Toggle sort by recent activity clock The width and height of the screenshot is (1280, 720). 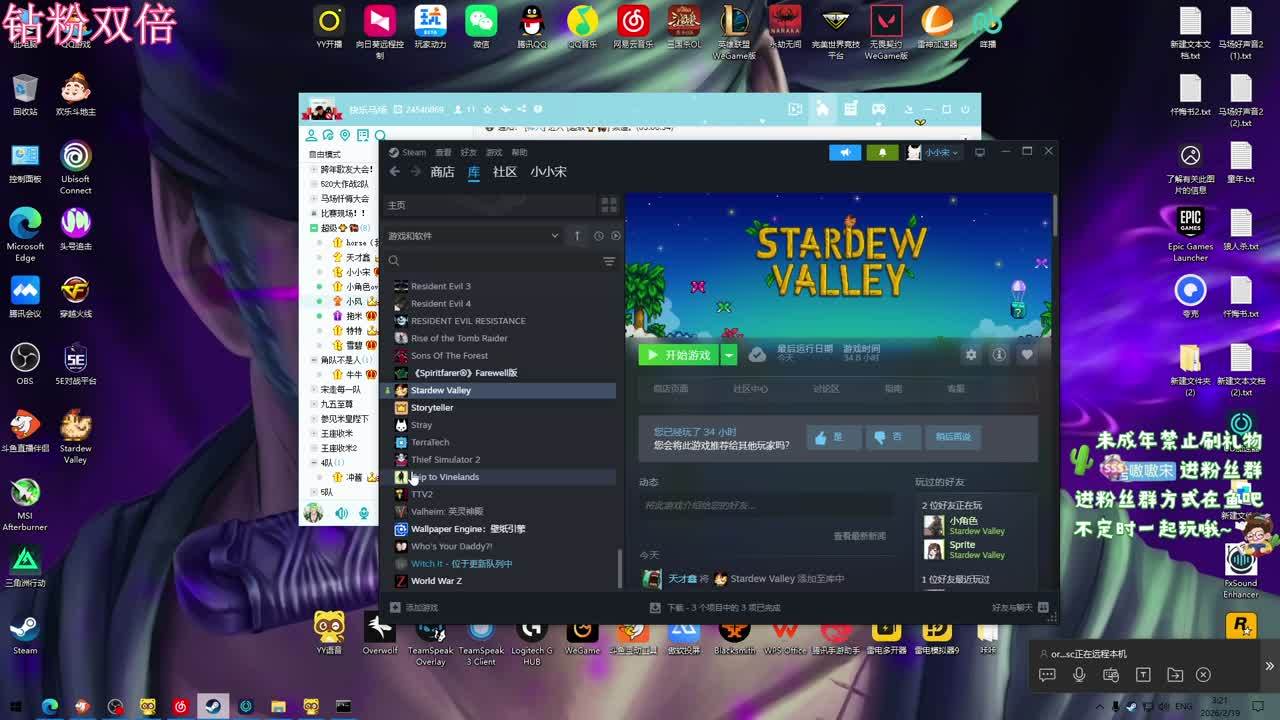click(x=598, y=236)
